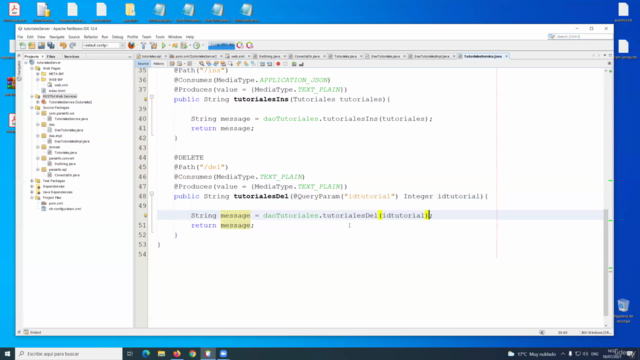Click the second profiler icon after memory bar
The height and width of the screenshot is (360, 640).
tap(249, 45)
